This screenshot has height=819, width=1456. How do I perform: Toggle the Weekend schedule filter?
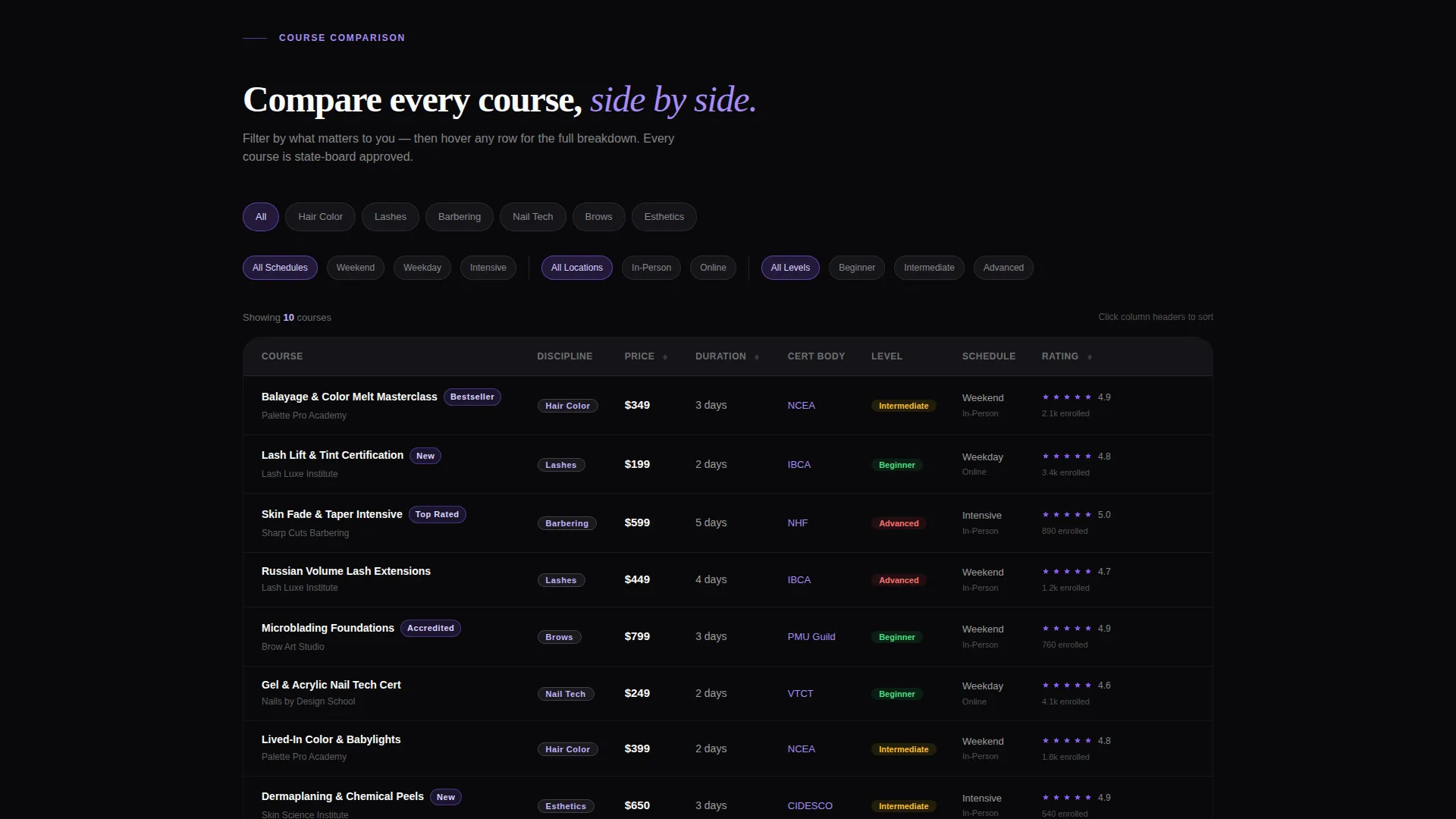(x=355, y=268)
